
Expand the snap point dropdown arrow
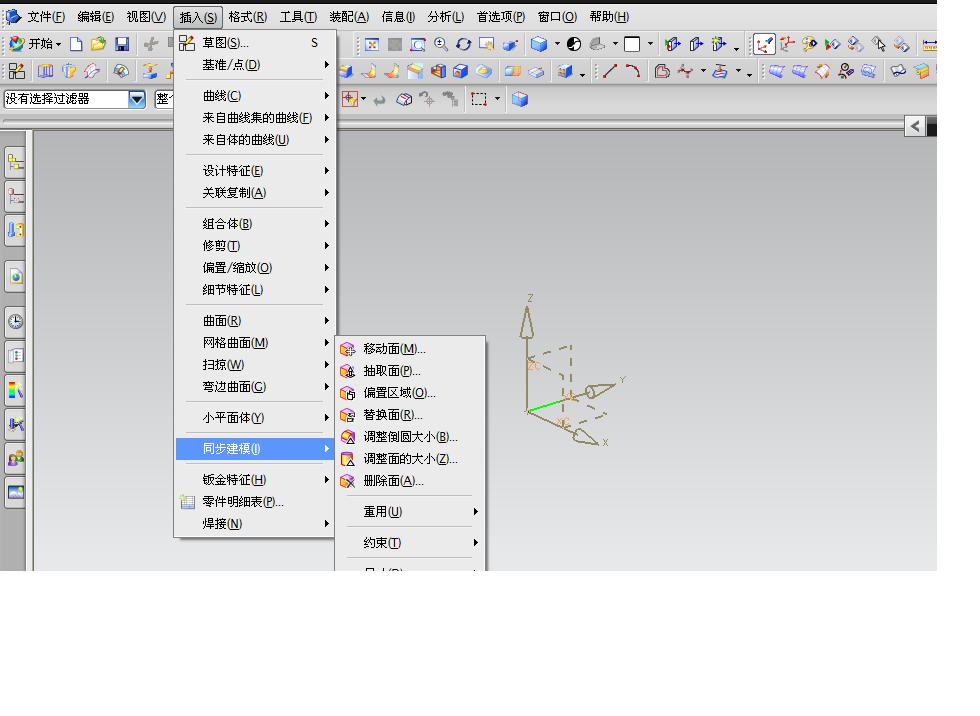pyautogui.click(x=363, y=99)
